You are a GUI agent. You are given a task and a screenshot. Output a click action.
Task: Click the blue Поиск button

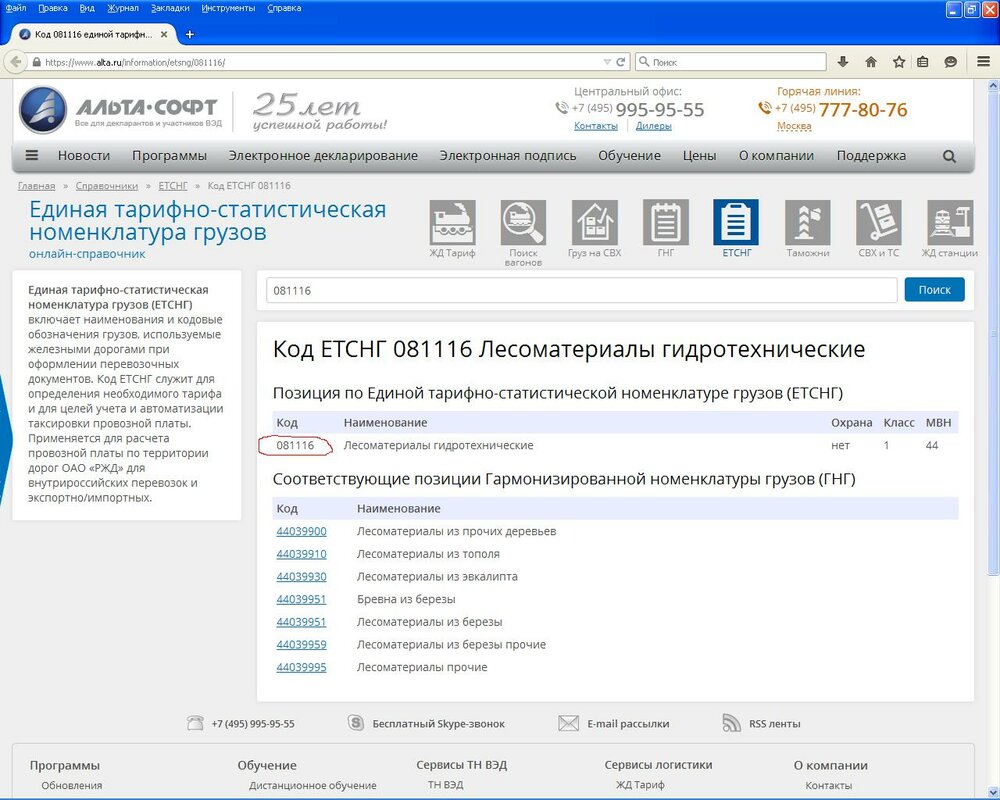pos(934,290)
